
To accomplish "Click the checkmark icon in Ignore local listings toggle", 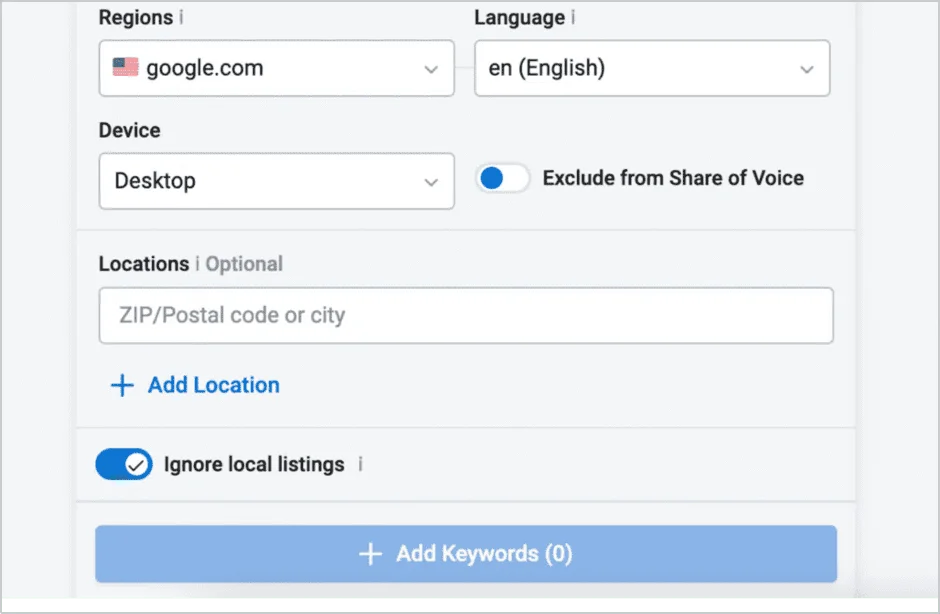I will 137,463.
